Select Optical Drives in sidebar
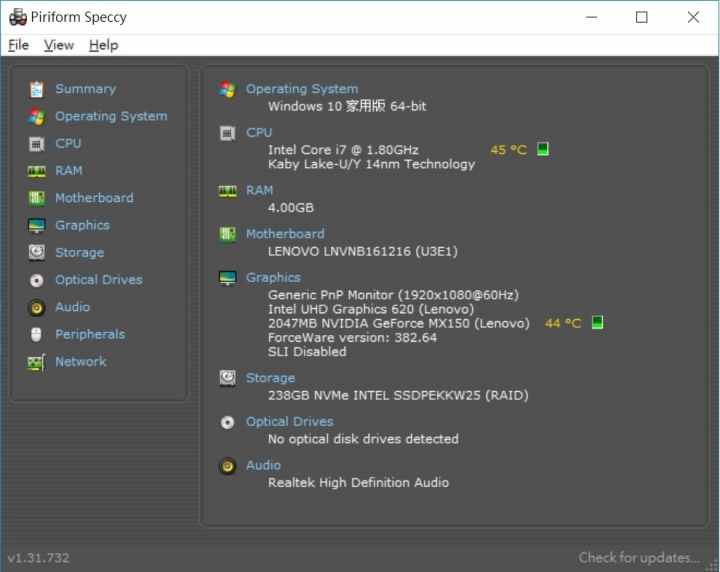The width and height of the screenshot is (720, 572). tap(99, 280)
